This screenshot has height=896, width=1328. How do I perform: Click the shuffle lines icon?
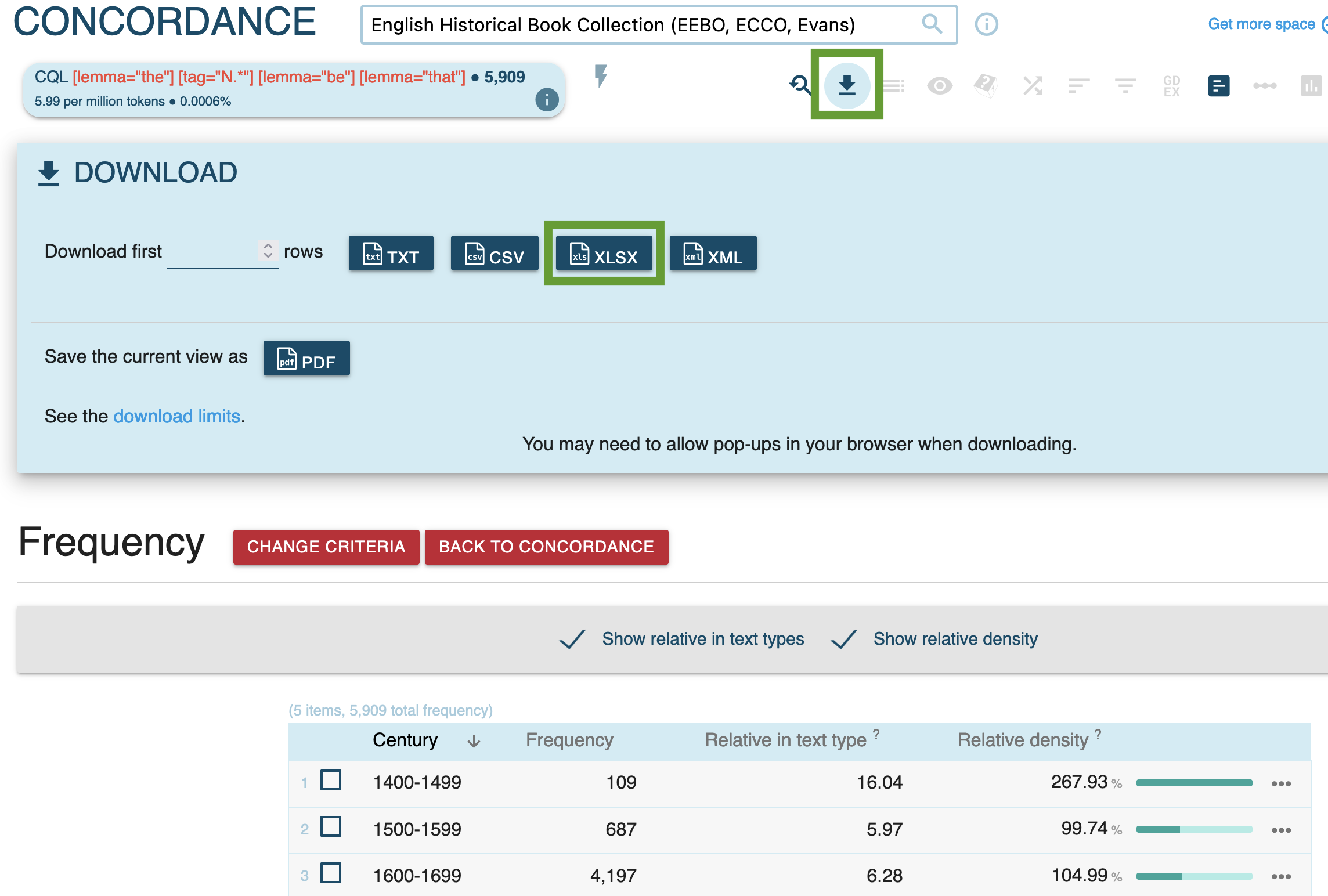1033,86
